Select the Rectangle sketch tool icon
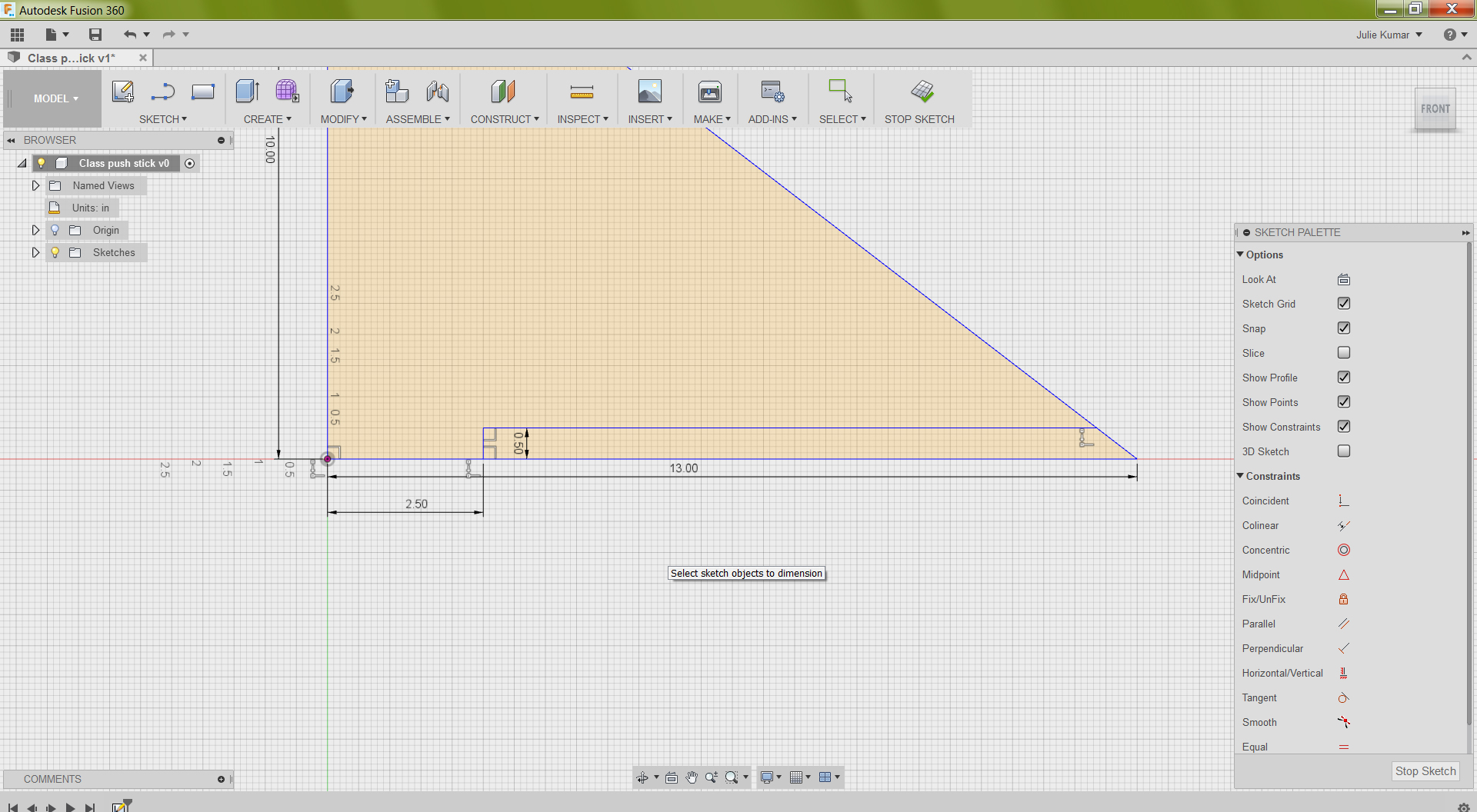This screenshot has height=812, width=1477. [203, 92]
